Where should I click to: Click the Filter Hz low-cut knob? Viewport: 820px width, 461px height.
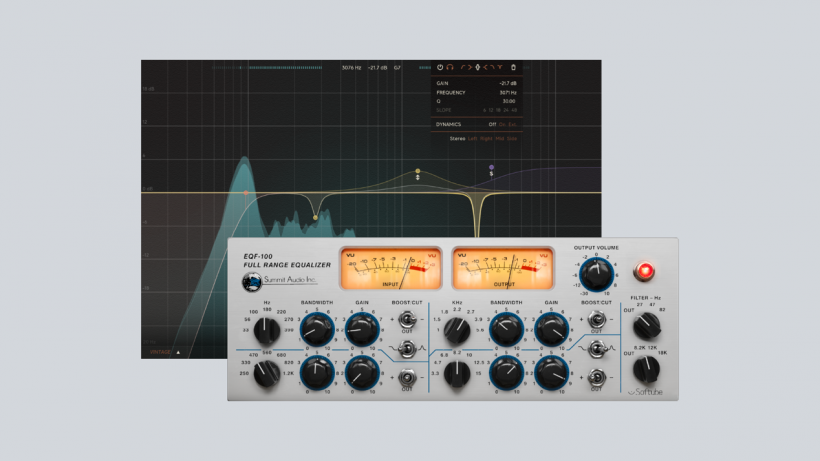[647, 325]
